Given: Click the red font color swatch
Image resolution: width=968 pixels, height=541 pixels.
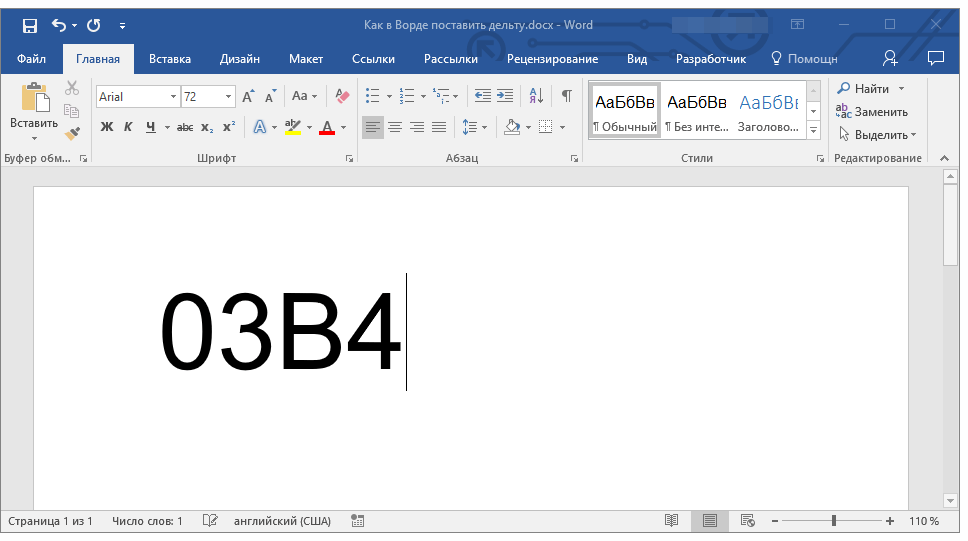Looking at the screenshot, I should [x=326, y=128].
